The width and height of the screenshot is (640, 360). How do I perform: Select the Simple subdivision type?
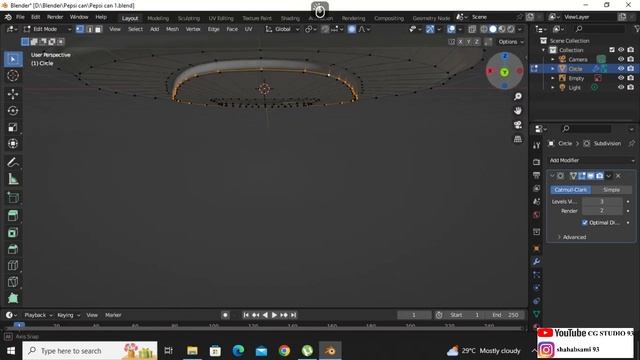tap(611, 190)
